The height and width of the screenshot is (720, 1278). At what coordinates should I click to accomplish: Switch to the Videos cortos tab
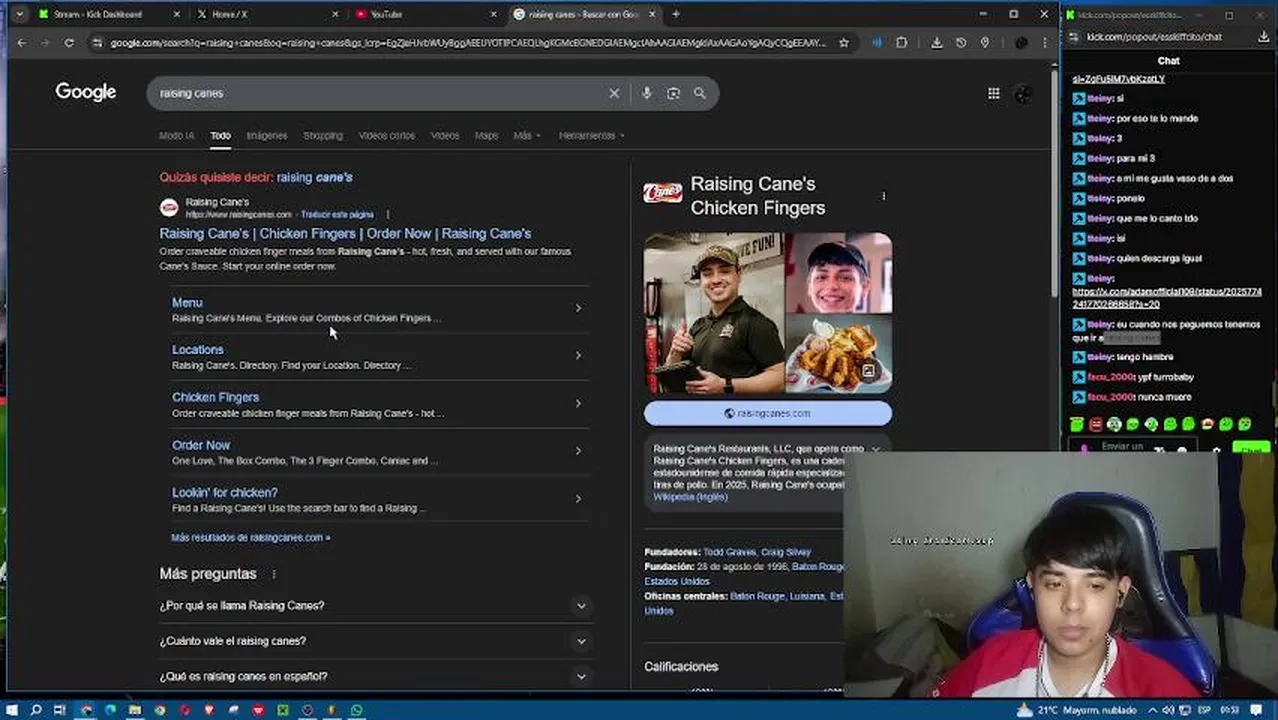click(387, 135)
